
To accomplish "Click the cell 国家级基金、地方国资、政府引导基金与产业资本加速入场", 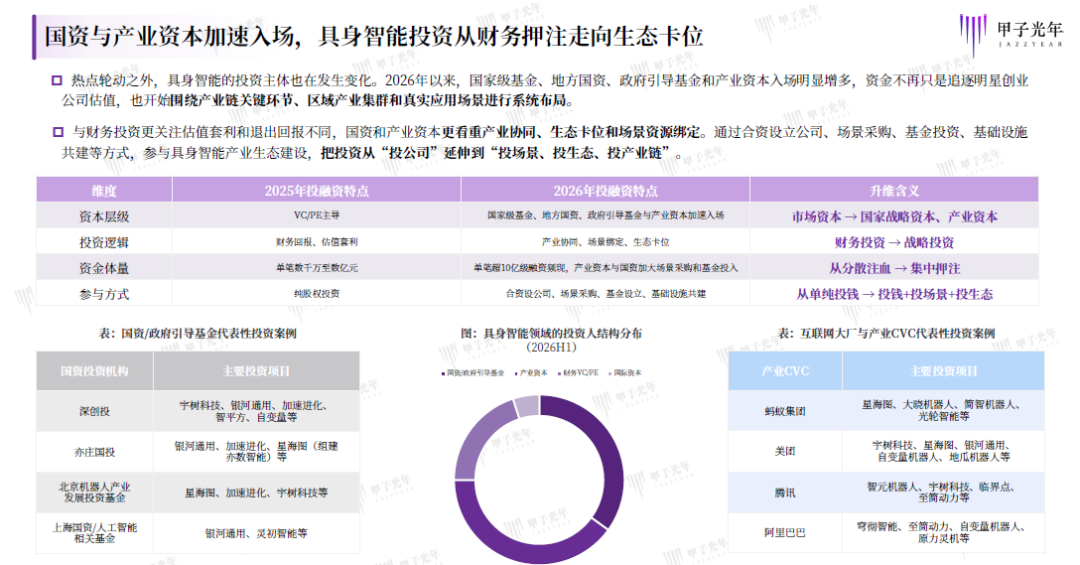I will (x=605, y=215).
